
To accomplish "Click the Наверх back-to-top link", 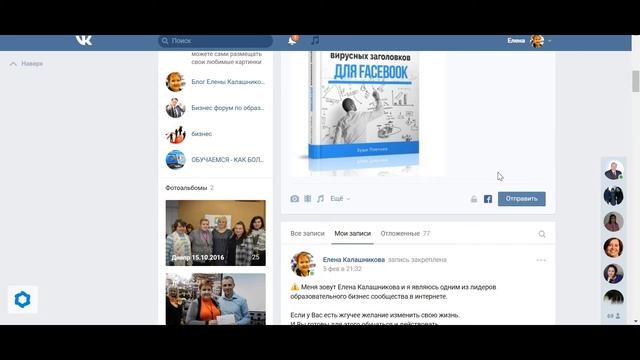I will (x=27, y=64).
